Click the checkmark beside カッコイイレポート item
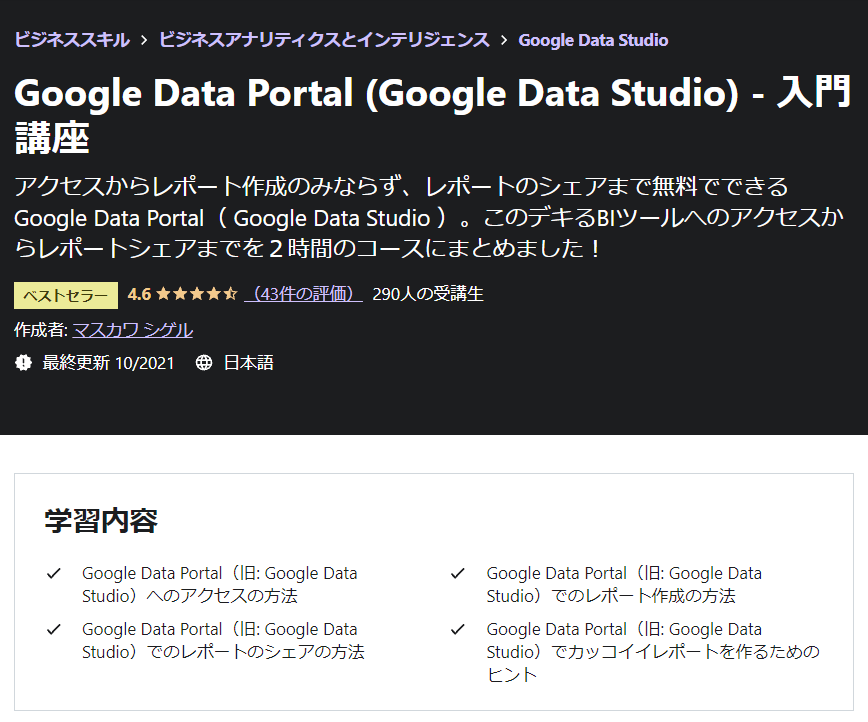Screen dimensions: 868x722 pyautogui.click(x=458, y=630)
